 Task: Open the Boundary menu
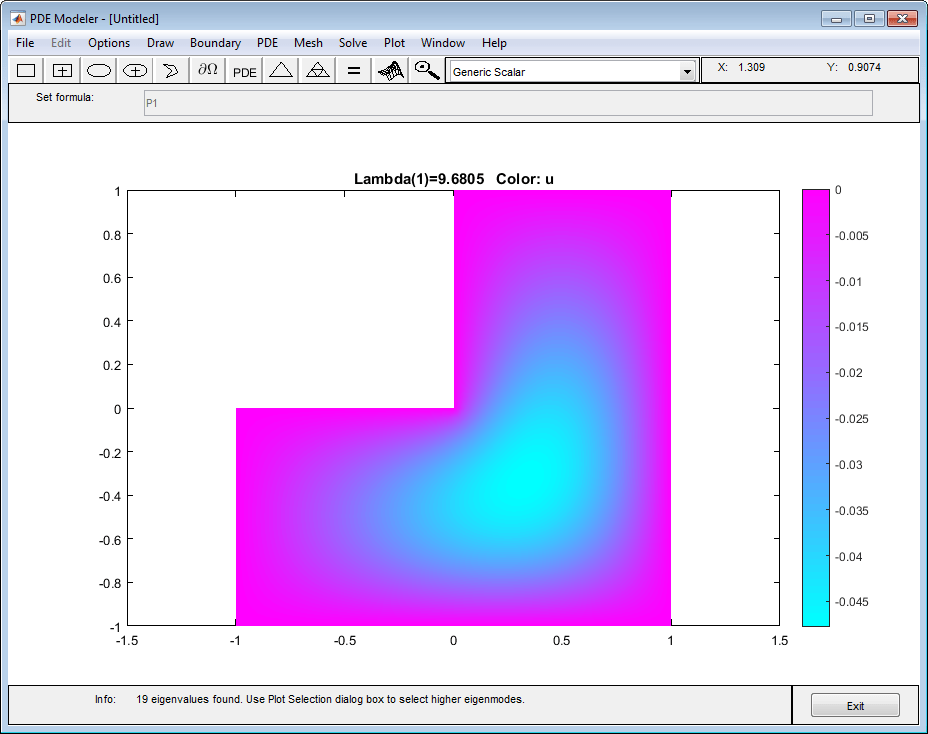click(x=215, y=43)
